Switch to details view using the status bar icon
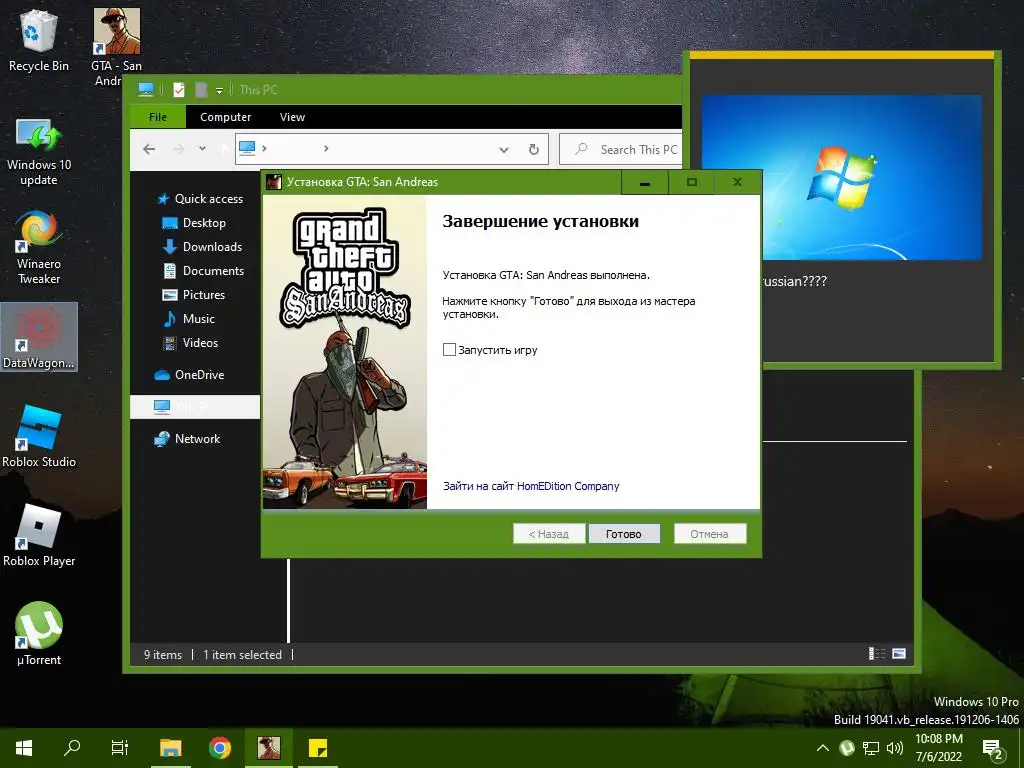The height and width of the screenshot is (768, 1024). point(876,654)
